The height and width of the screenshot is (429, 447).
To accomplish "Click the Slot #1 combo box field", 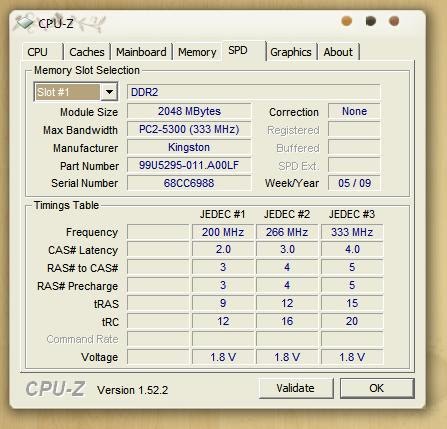I will tap(76, 92).
